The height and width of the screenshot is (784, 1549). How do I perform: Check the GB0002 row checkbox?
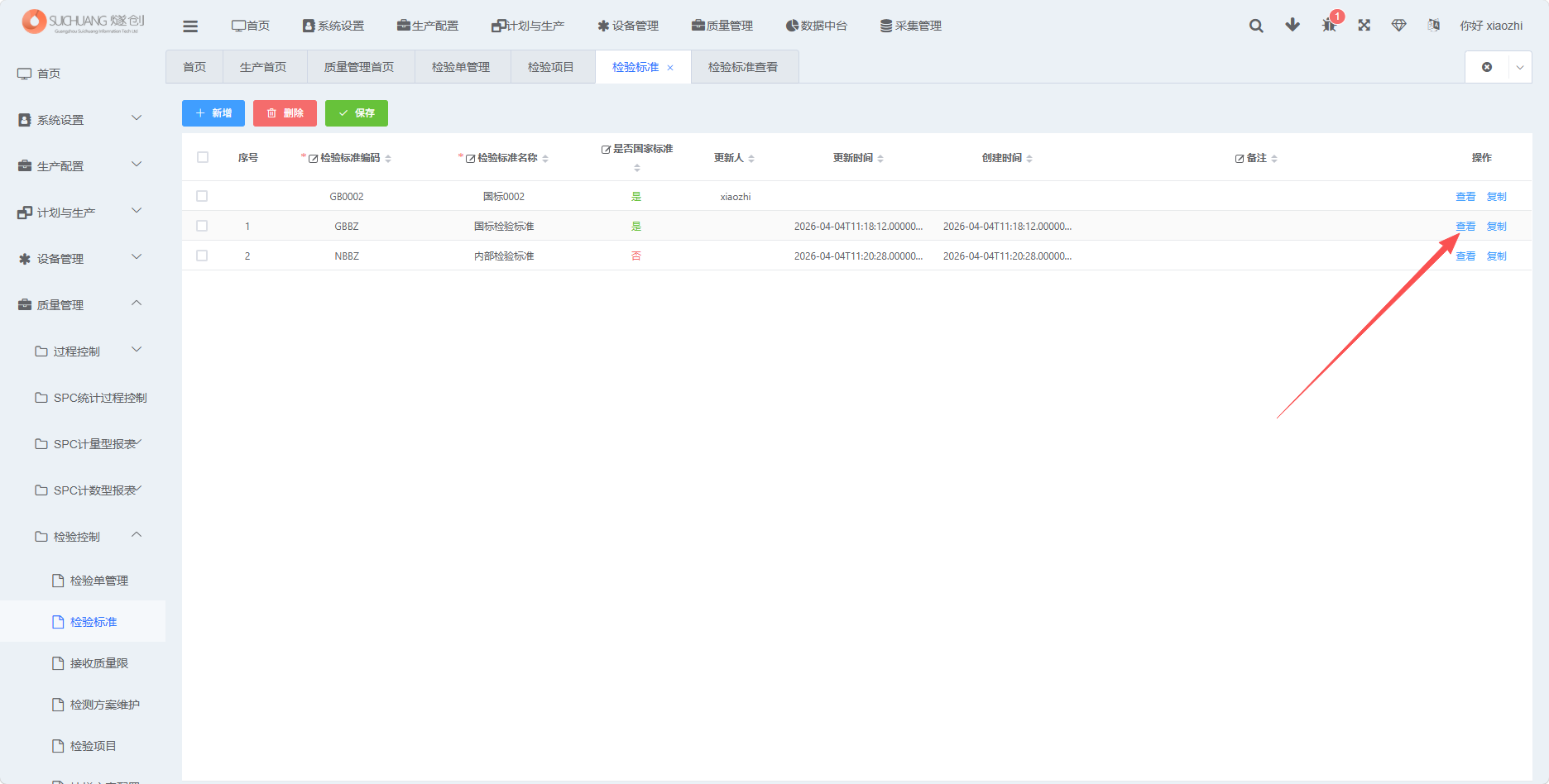(202, 196)
